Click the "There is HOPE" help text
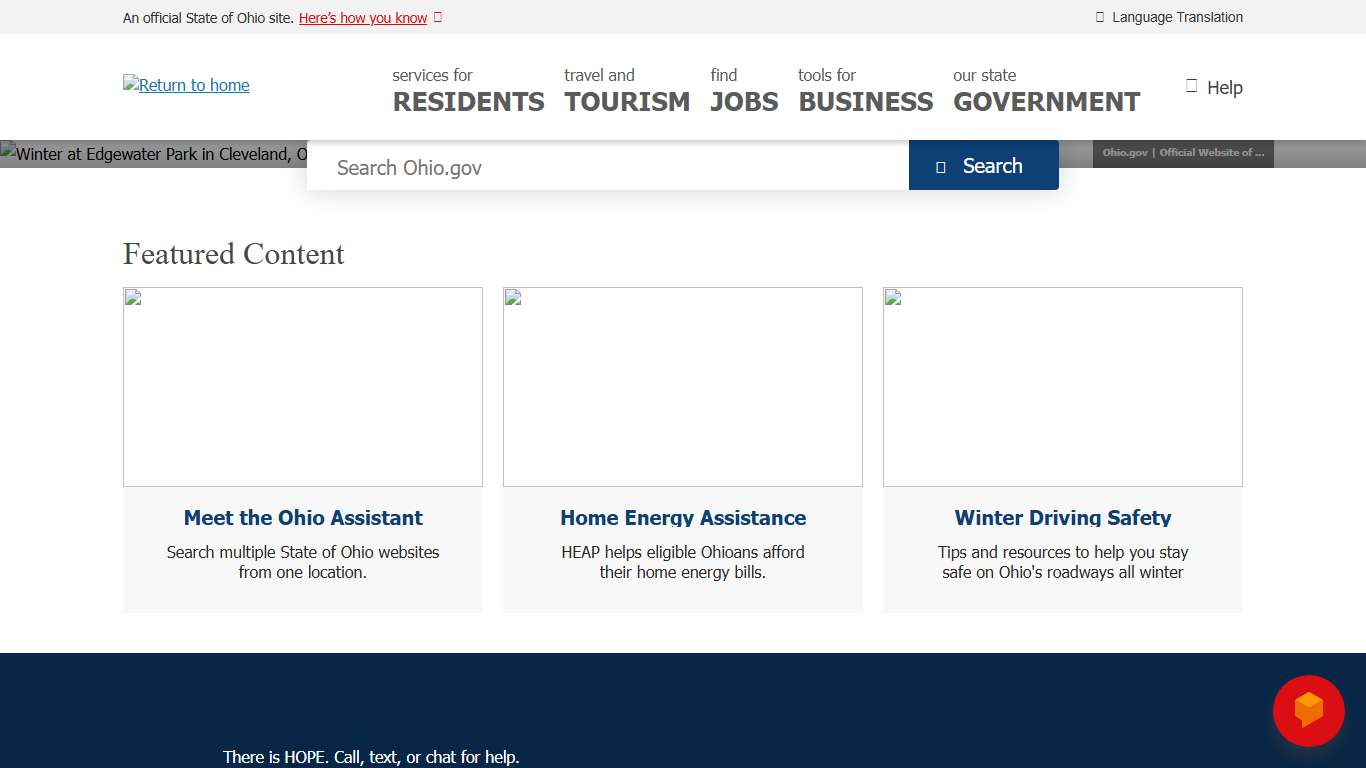1366x768 pixels. click(371, 757)
